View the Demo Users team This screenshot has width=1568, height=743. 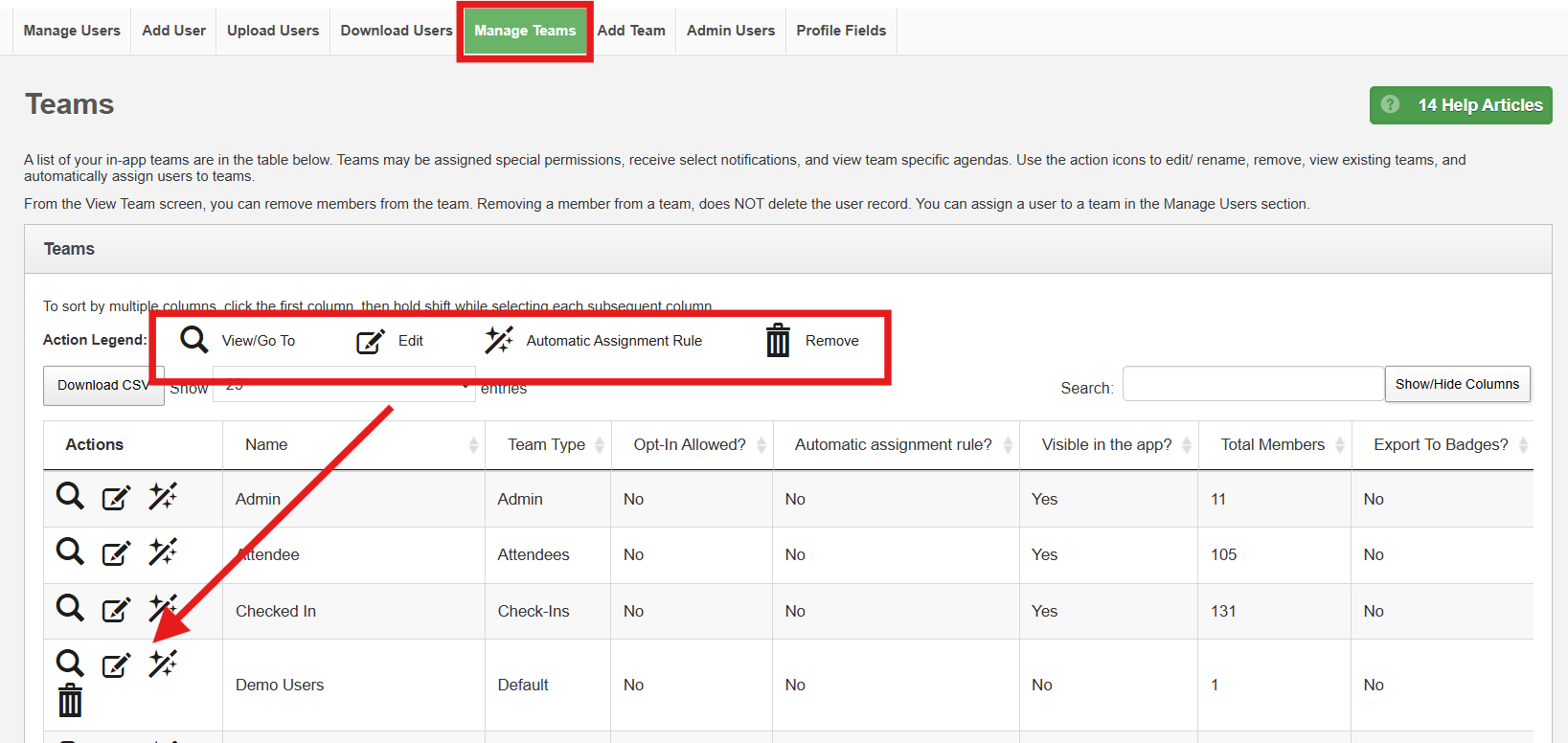(x=70, y=663)
